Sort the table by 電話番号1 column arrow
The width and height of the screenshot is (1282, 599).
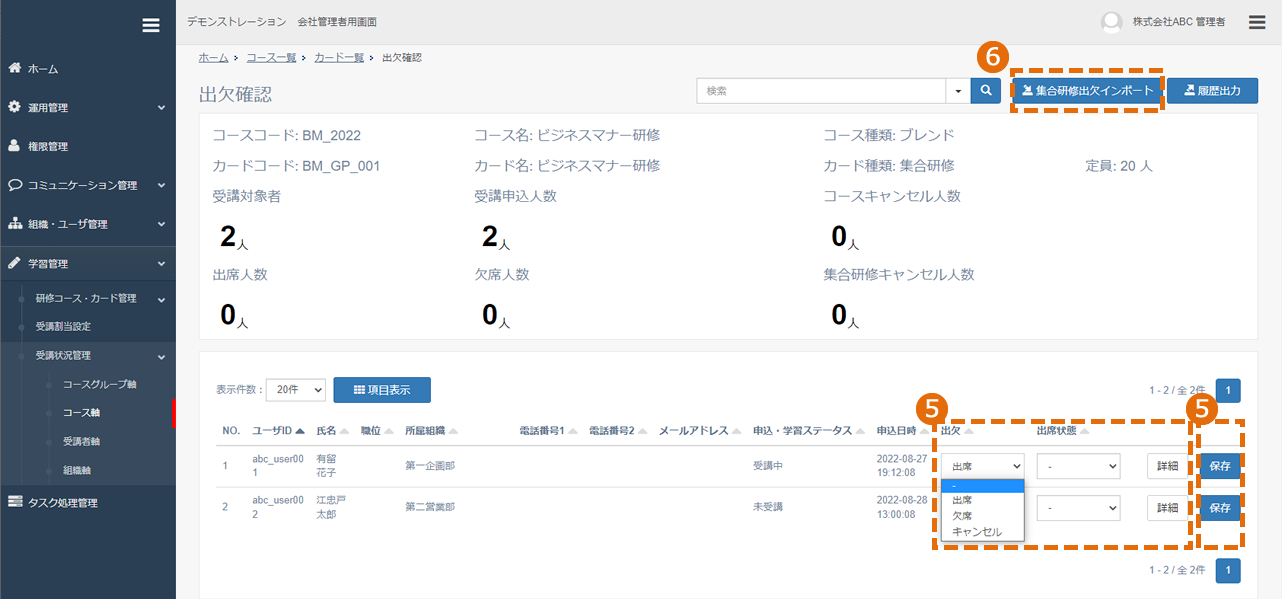click(x=575, y=431)
